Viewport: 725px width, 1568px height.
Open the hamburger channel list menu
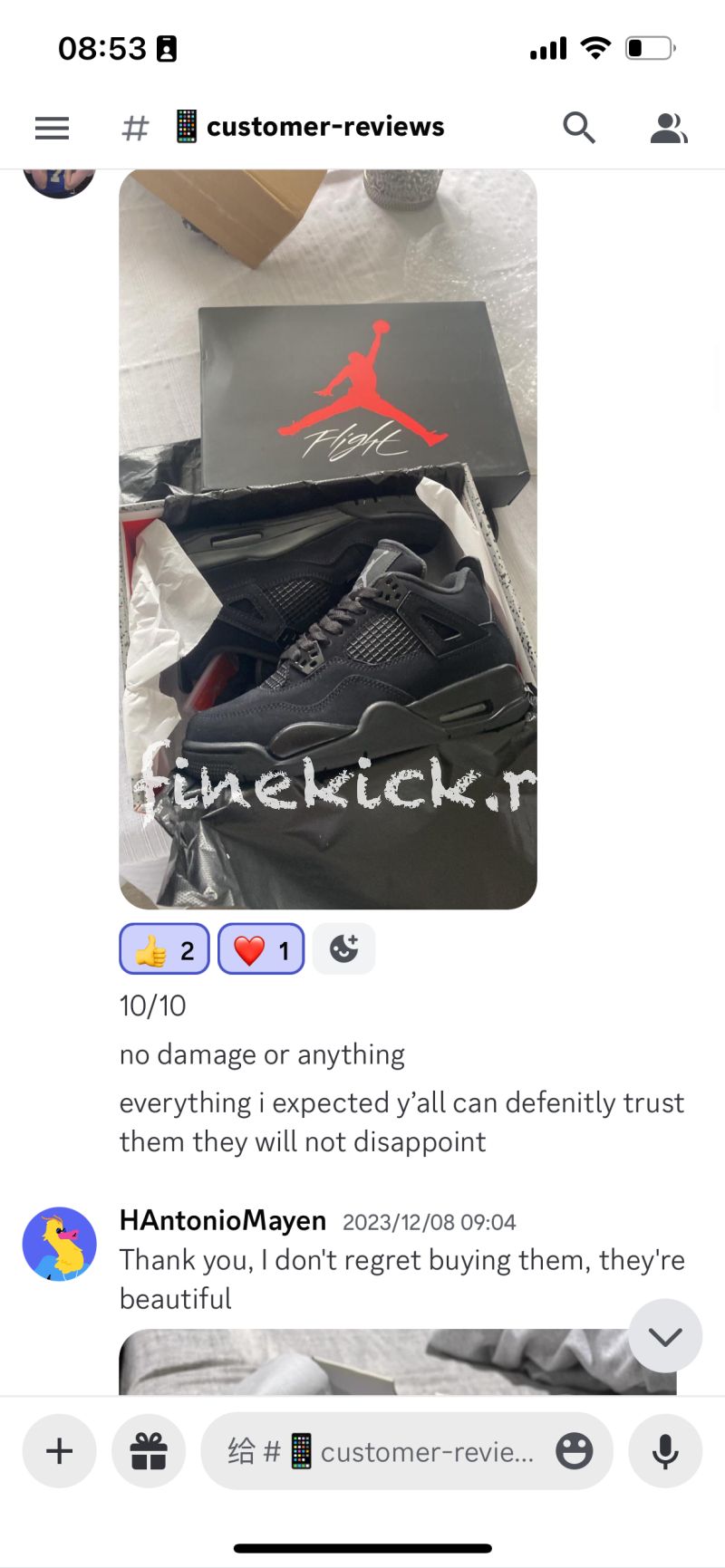click(x=52, y=128)
